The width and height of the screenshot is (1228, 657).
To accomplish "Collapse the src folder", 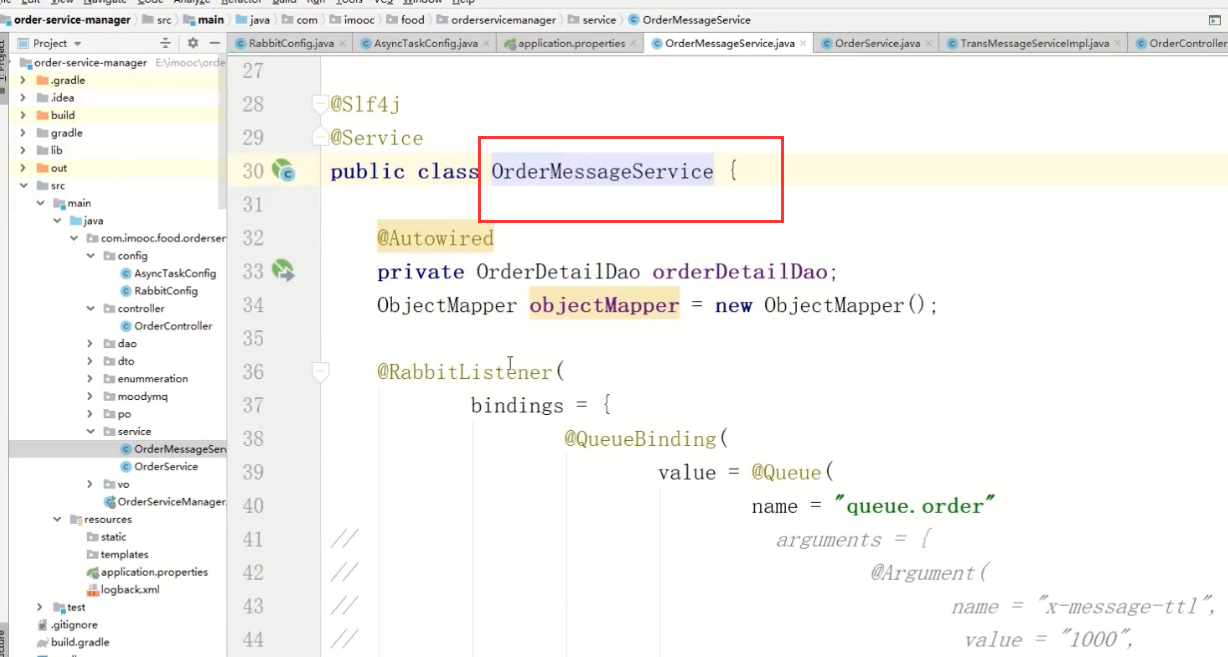I will pos(23,186).
